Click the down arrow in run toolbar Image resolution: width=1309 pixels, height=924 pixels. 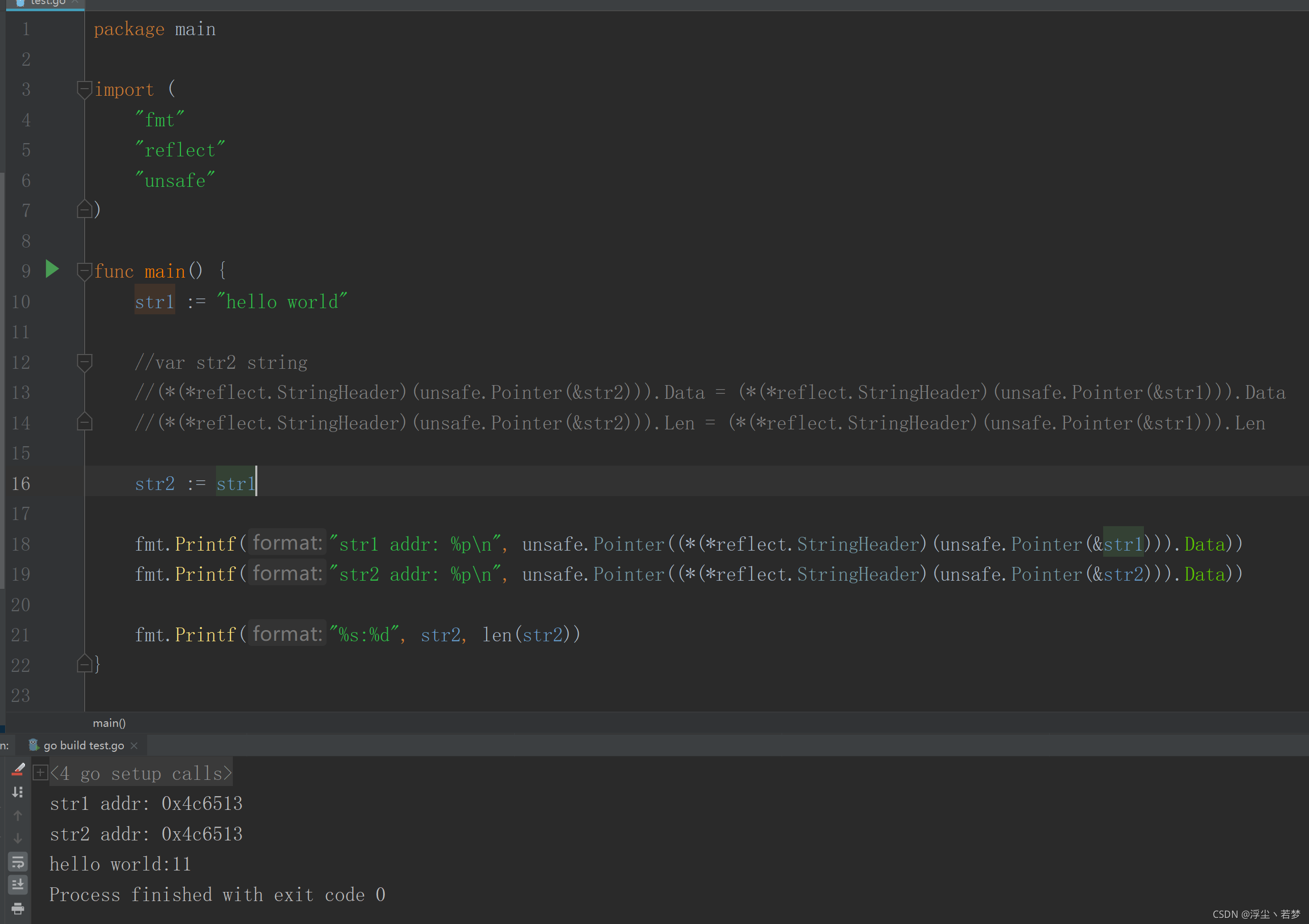pos(18,838)
